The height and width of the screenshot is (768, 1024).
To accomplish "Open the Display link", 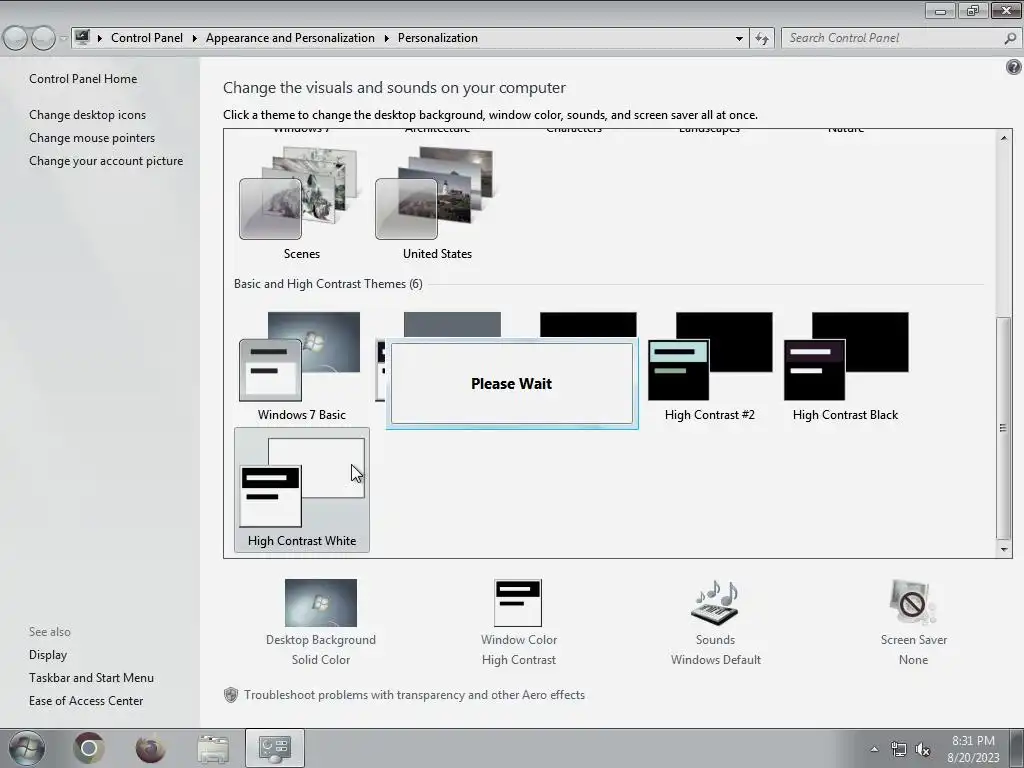I will [x=48, y=654].
